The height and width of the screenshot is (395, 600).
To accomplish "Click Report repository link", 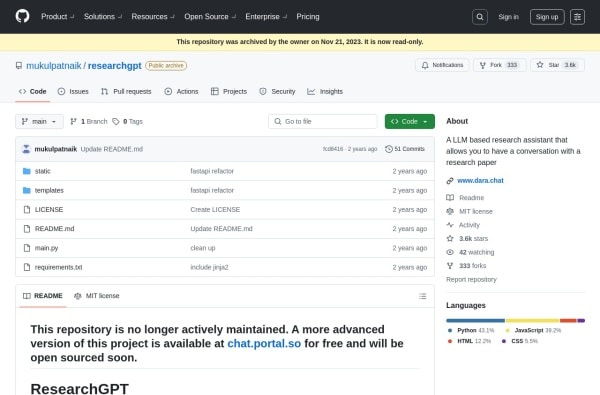I will tap(471, 279).
